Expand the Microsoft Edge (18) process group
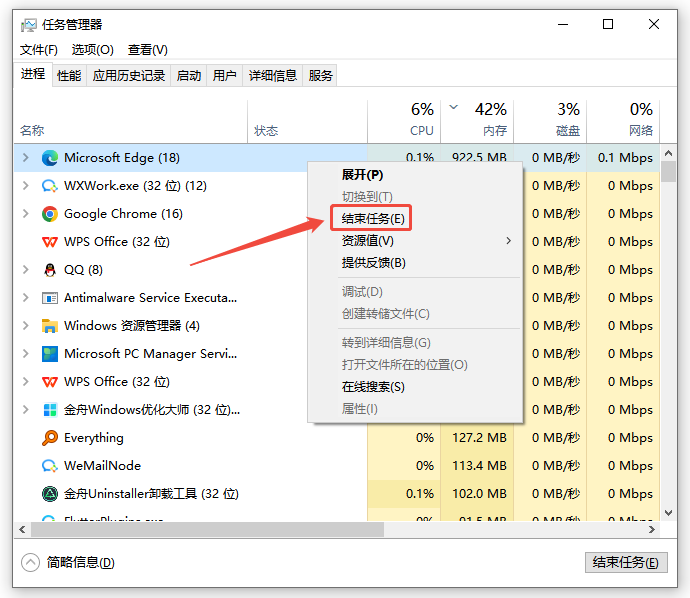The height and width of the screenshot is (598, 690). (26, 158)
